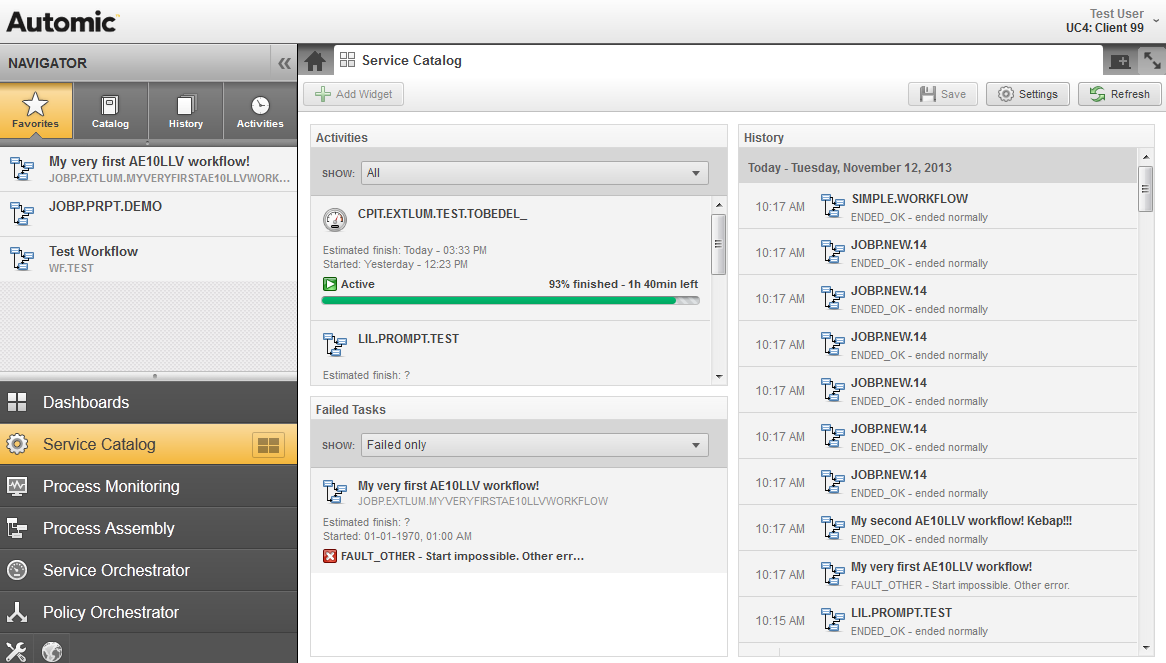1166x663 pixels.
Task: Click the grid layout icon in Service Catalog row
Action: 268,445
